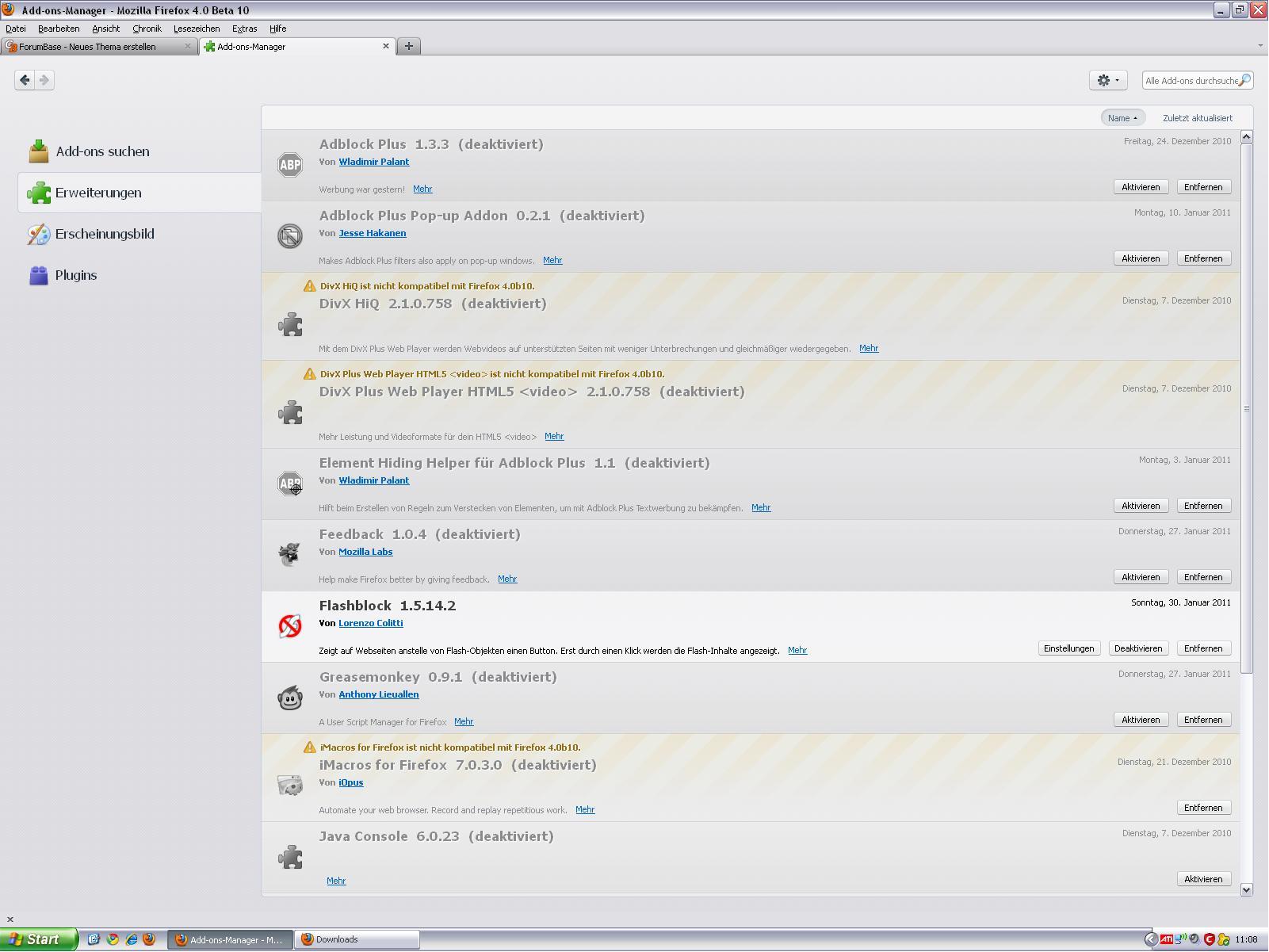This screenshot has width=1269, height=952.
Task: Click the DivX HiQ puzzle piece icon
Action: click(x=290, y=324)
